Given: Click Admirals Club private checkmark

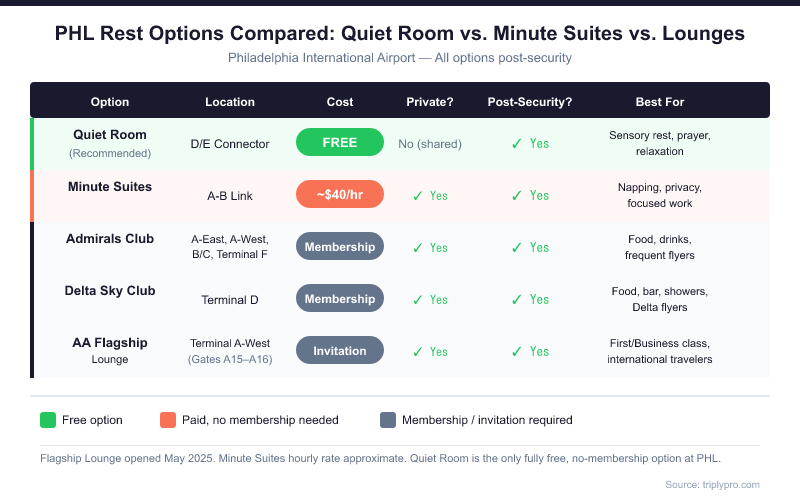Looking at the screenshot, I should pos(417,248).
